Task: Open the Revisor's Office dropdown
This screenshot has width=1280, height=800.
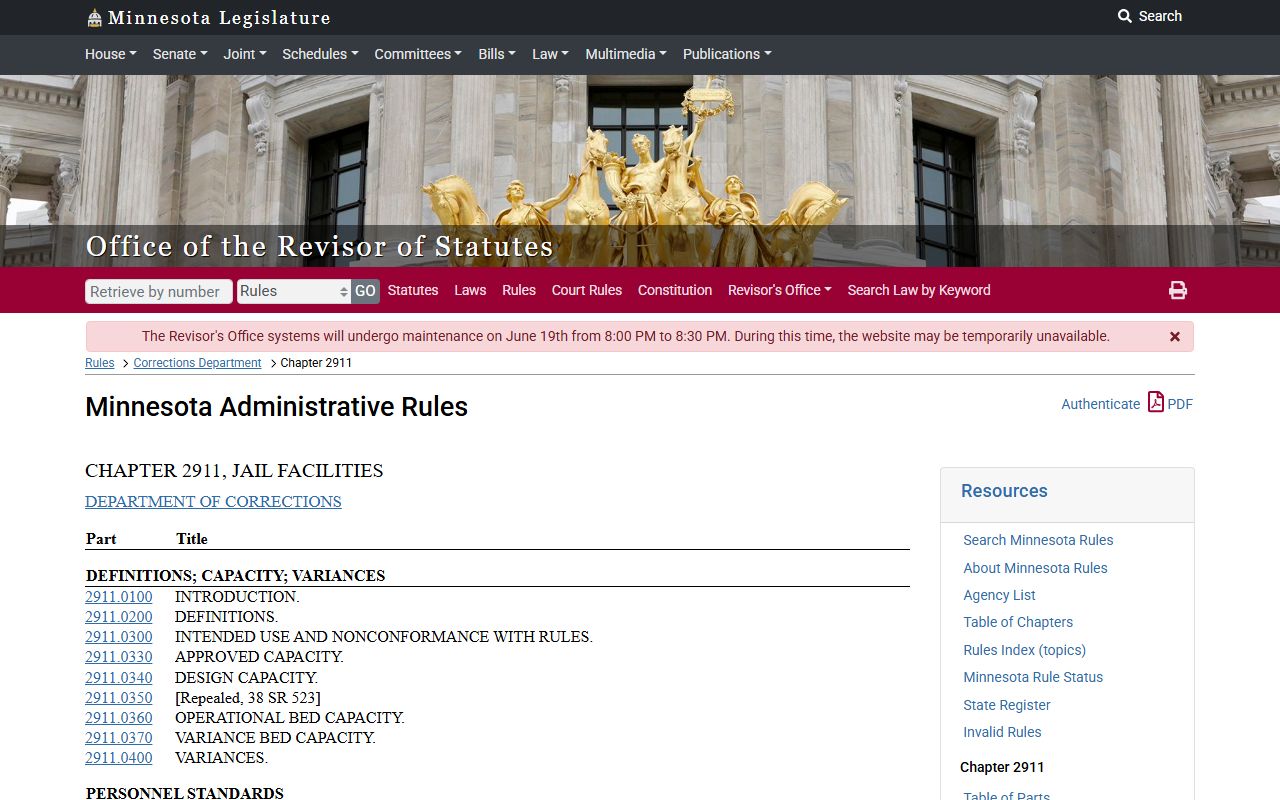Action: pyautogui.click(x=780, y=290)
